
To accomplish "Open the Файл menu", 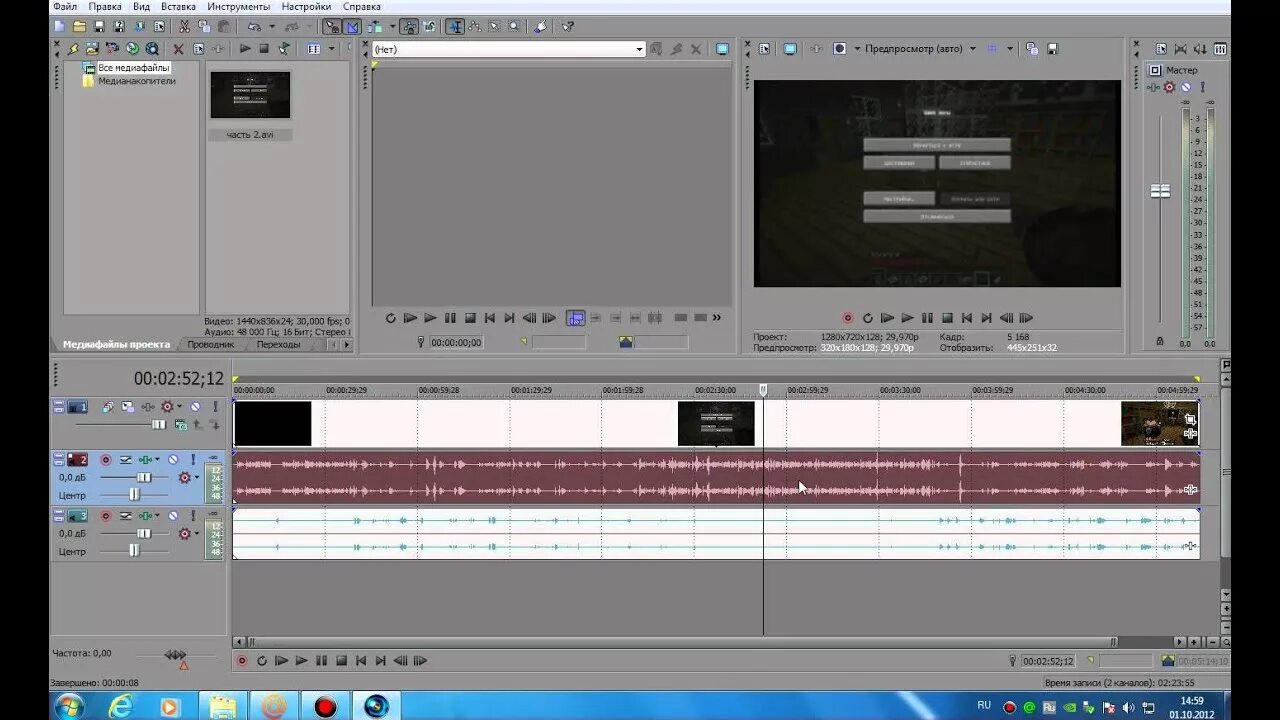I will (x=65, y=6).
